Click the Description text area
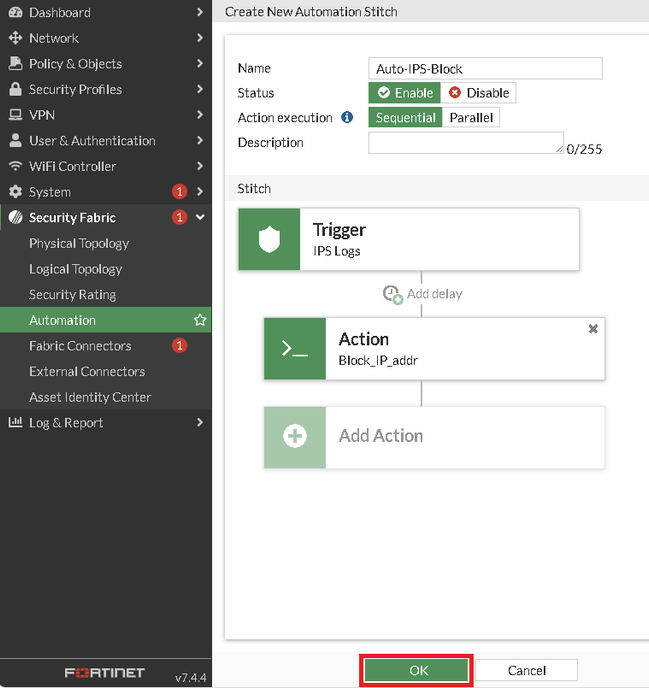The width and height of the screenshot is (649, 688). coord(466,143)
